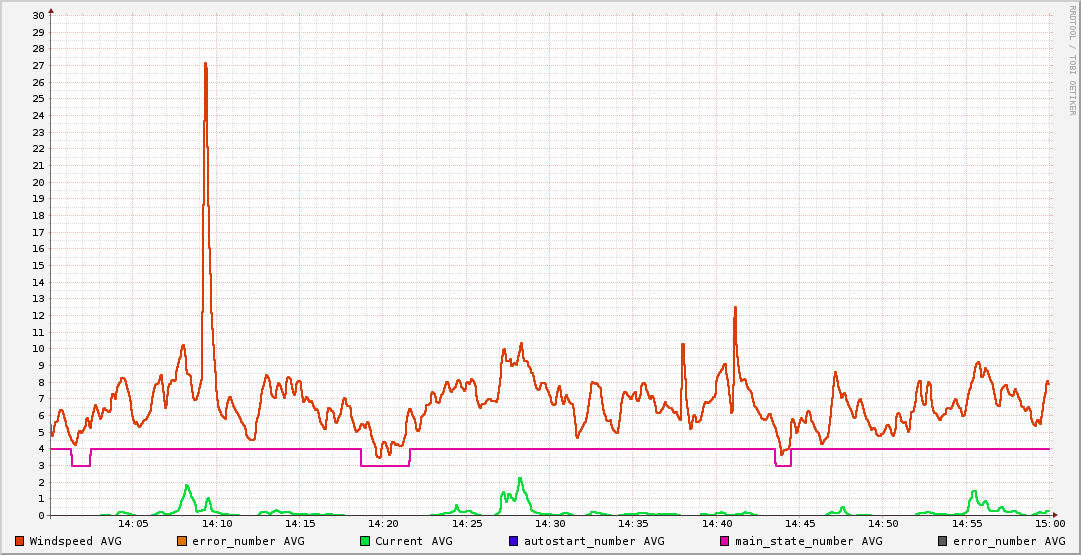
Task: Click the arrow at the right end of the time axis
Action: click(1057, 516)
